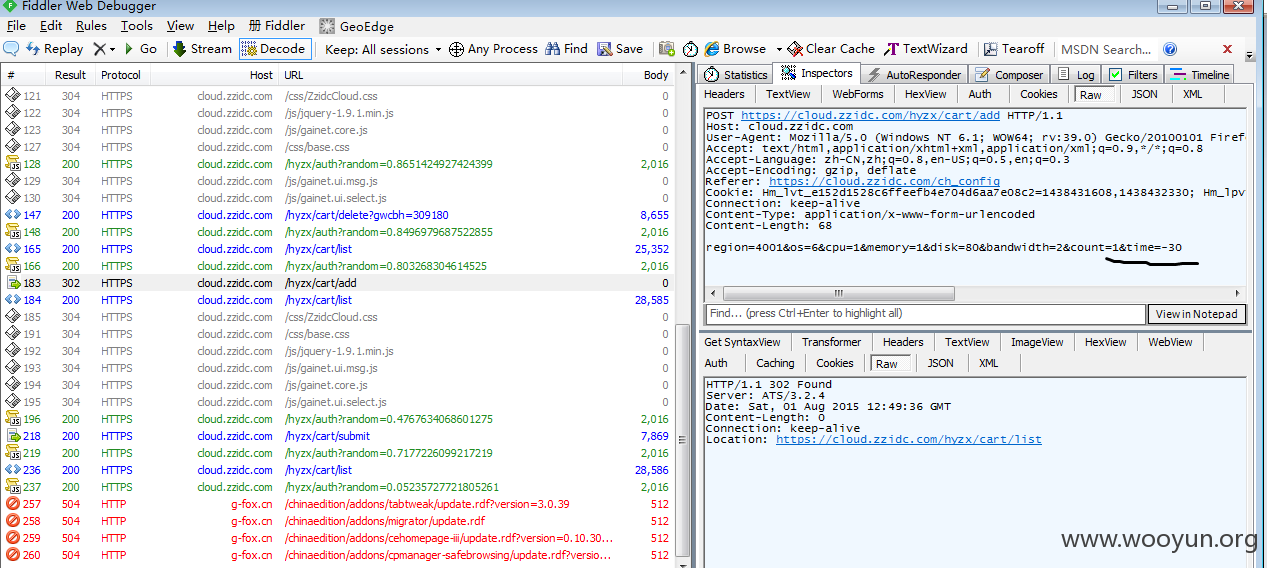Open the GeoEdge menu item
This screenshot has width=1267, height=568.
tap(356, 26)
